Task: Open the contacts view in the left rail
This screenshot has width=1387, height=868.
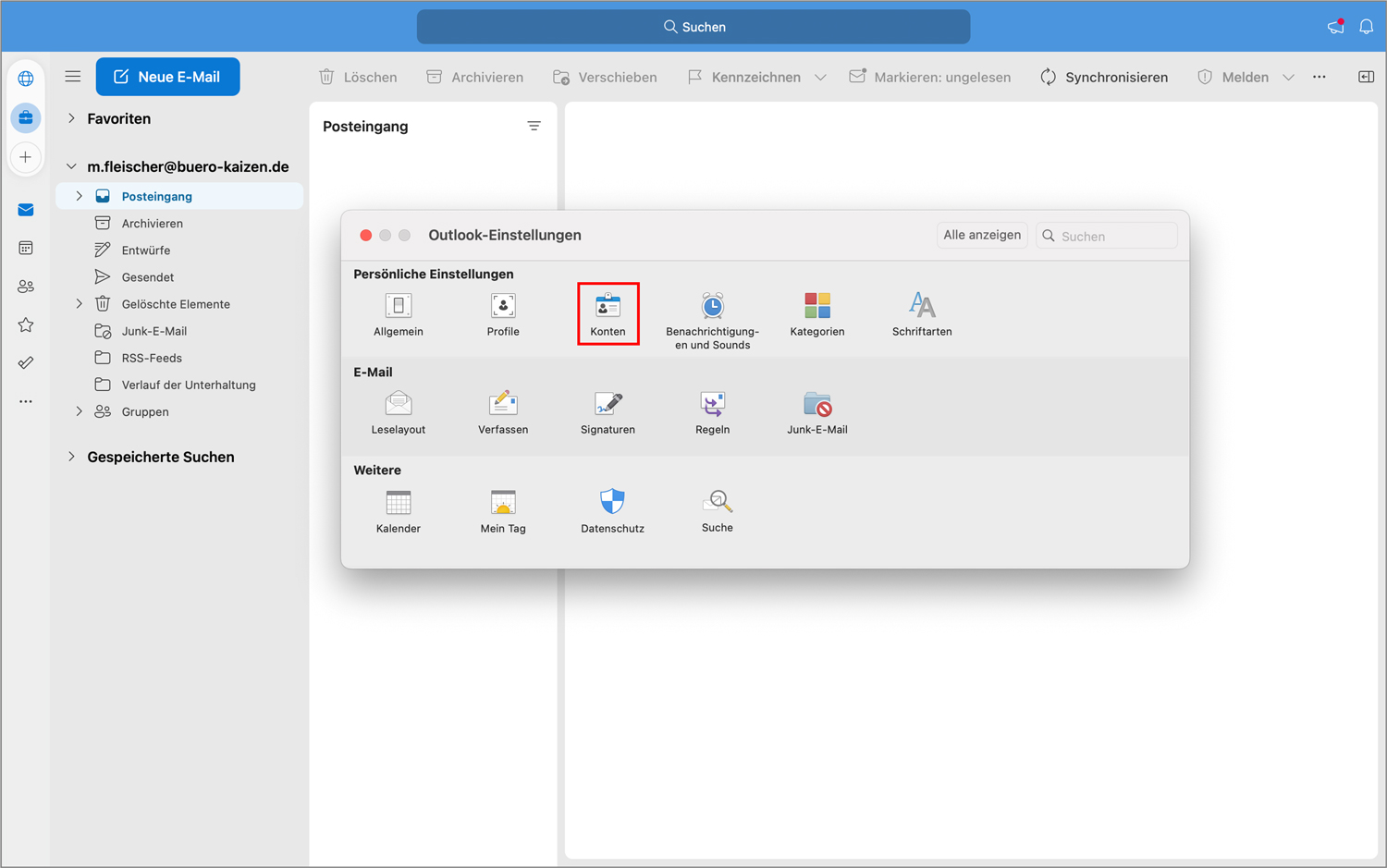Action: 26,286
